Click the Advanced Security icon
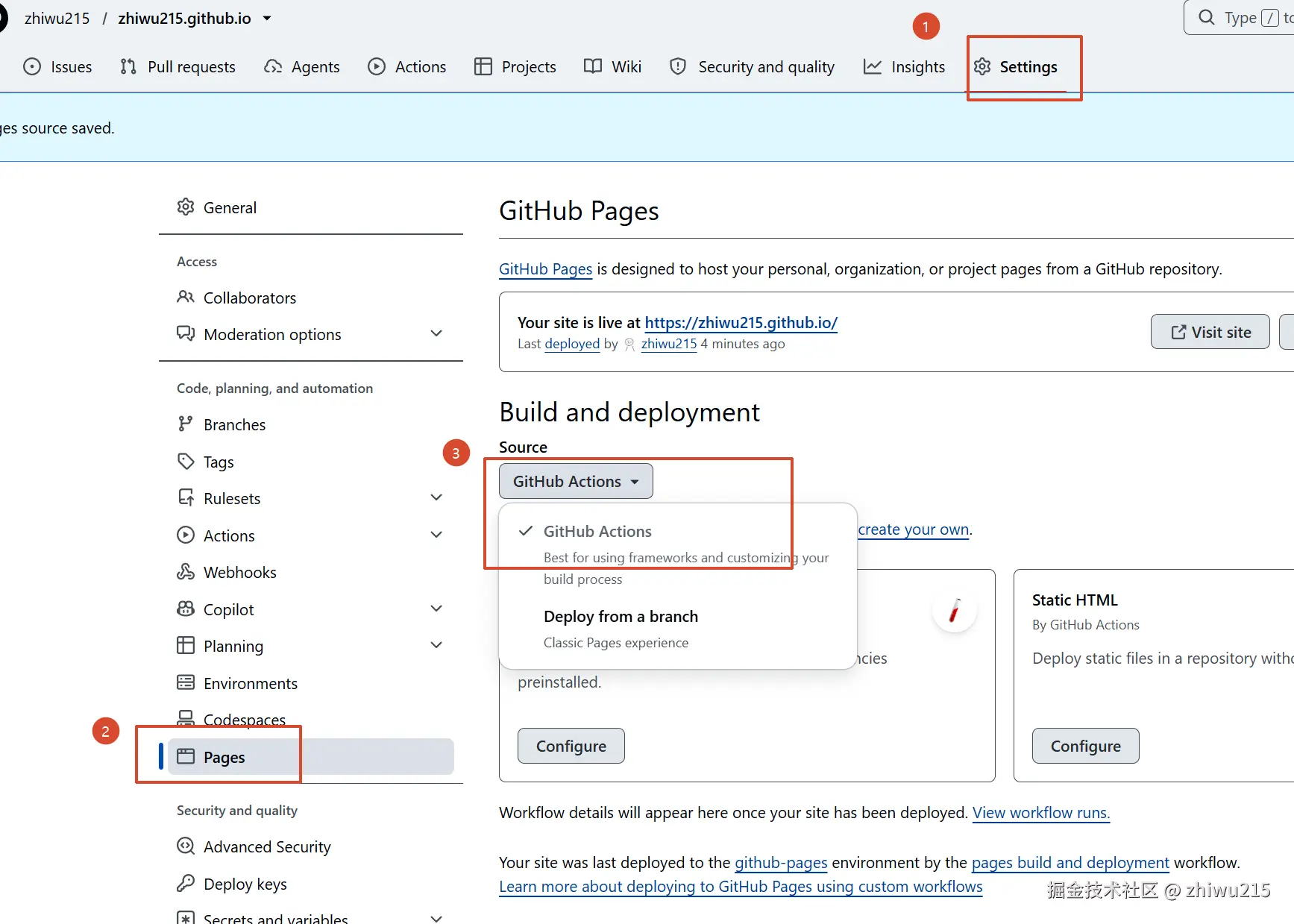Screen dimensions: 1294x924 (186, 846)
